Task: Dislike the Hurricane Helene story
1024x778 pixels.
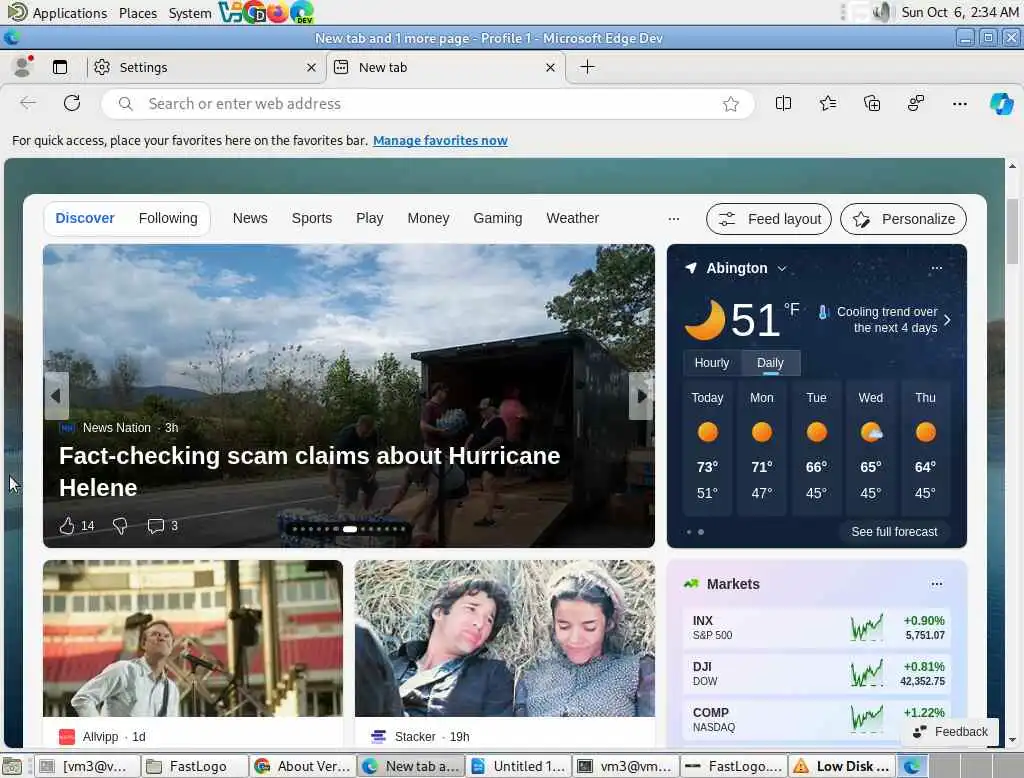Action: click(x=120, y=526)
